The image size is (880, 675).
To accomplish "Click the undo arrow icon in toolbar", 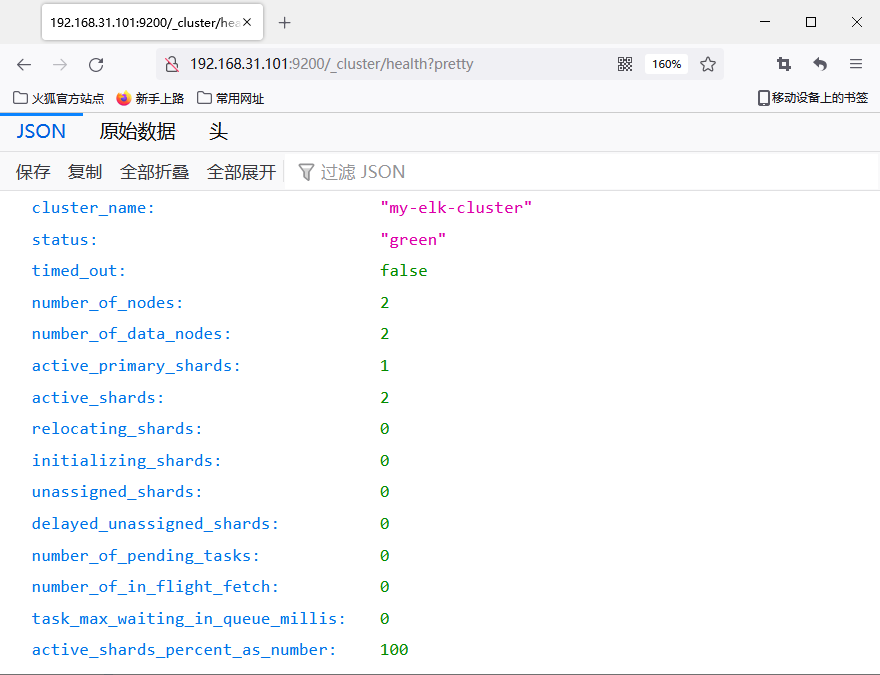I will (820, 64).
